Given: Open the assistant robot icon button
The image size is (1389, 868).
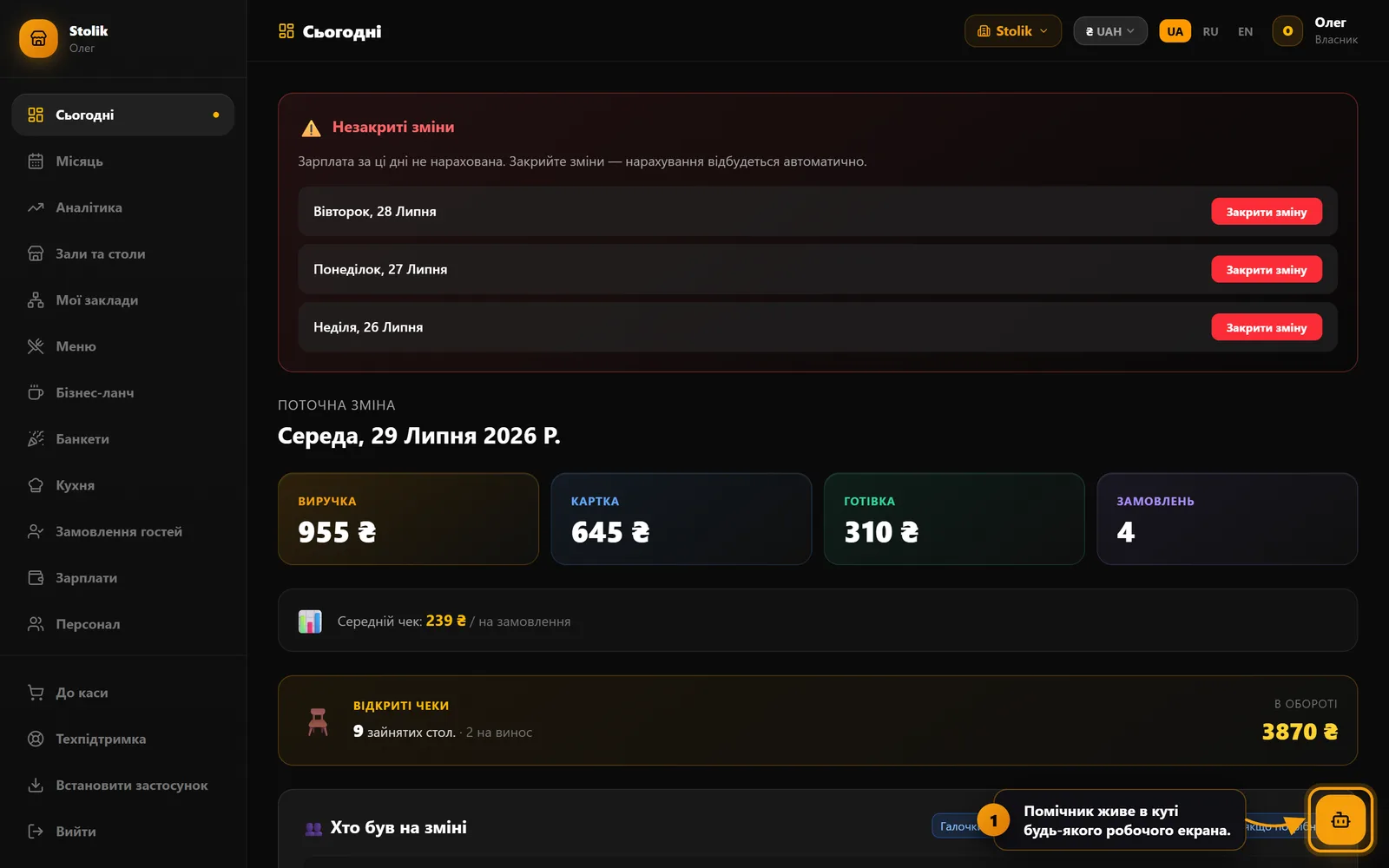Looking at the screenshot, I should pos(1340,819).
